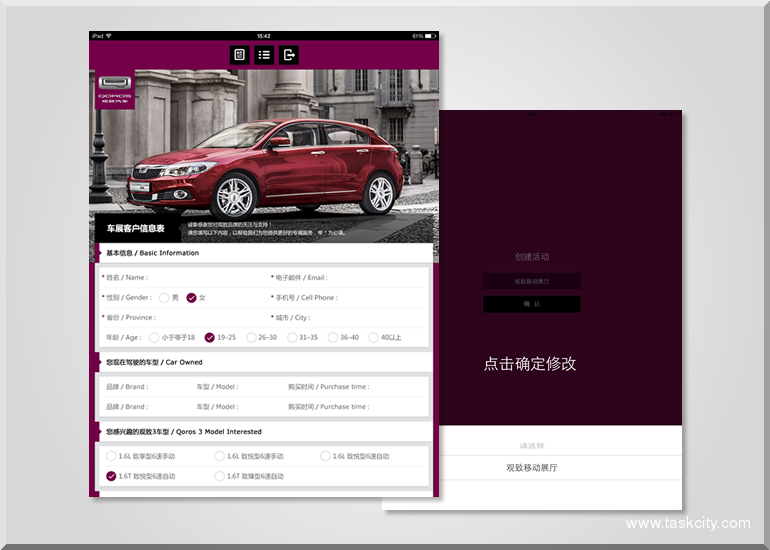Viewport: 770px width, 550px height.
Task: Click the 点击确定修改 caption text
Action: click(530, 364)
